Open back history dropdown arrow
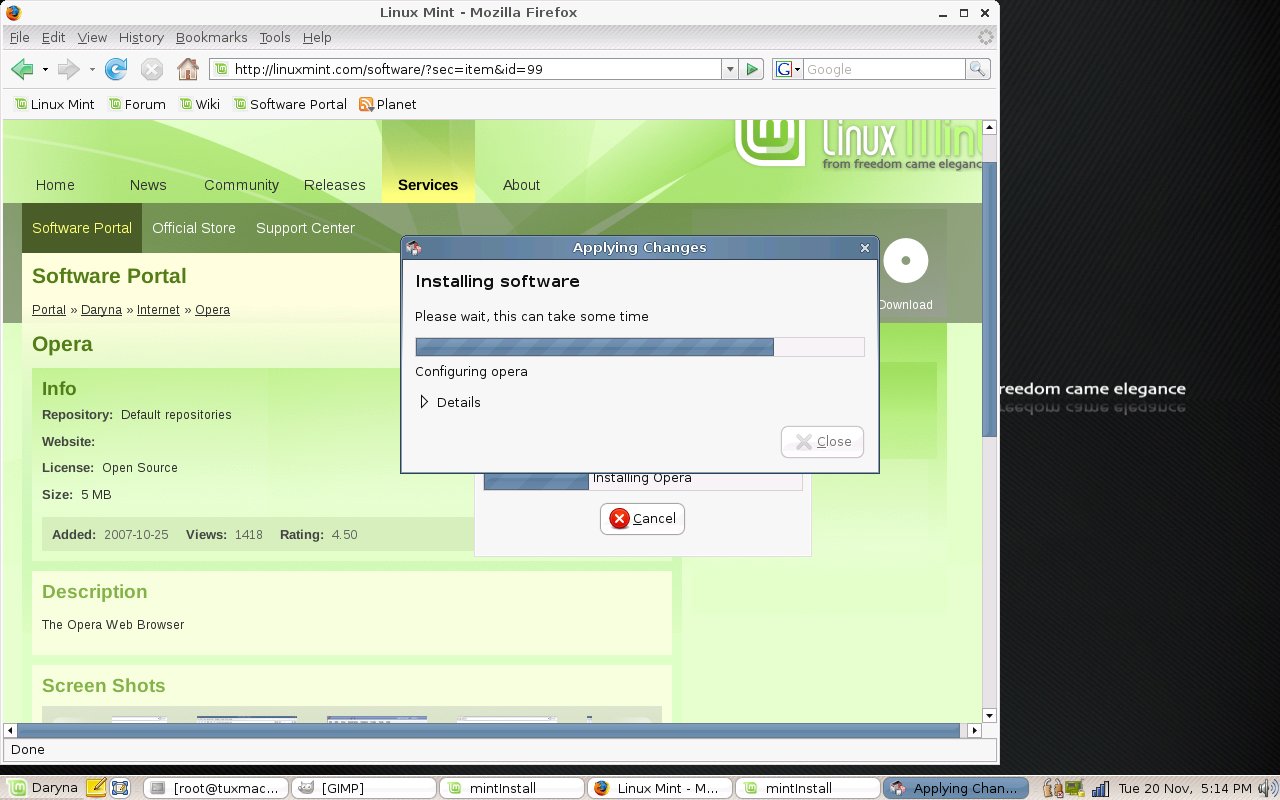Viewport: 1280px width, 800px height. click(x=45, y=69)
